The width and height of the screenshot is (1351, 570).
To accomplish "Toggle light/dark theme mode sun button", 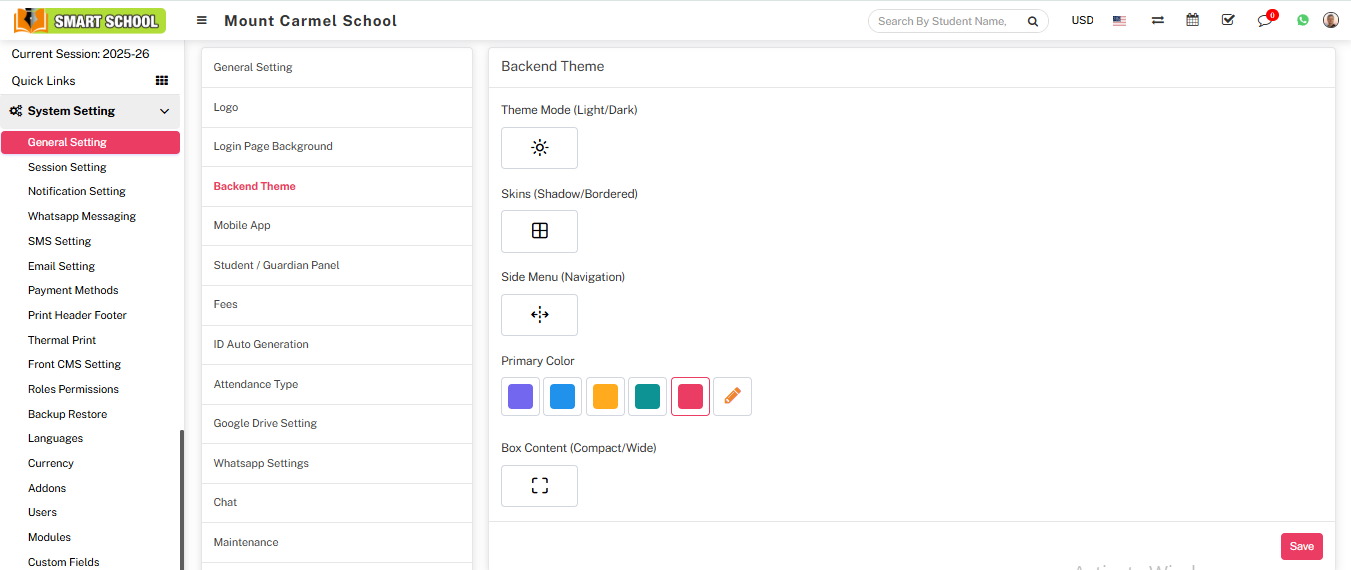I will point(539,148).
